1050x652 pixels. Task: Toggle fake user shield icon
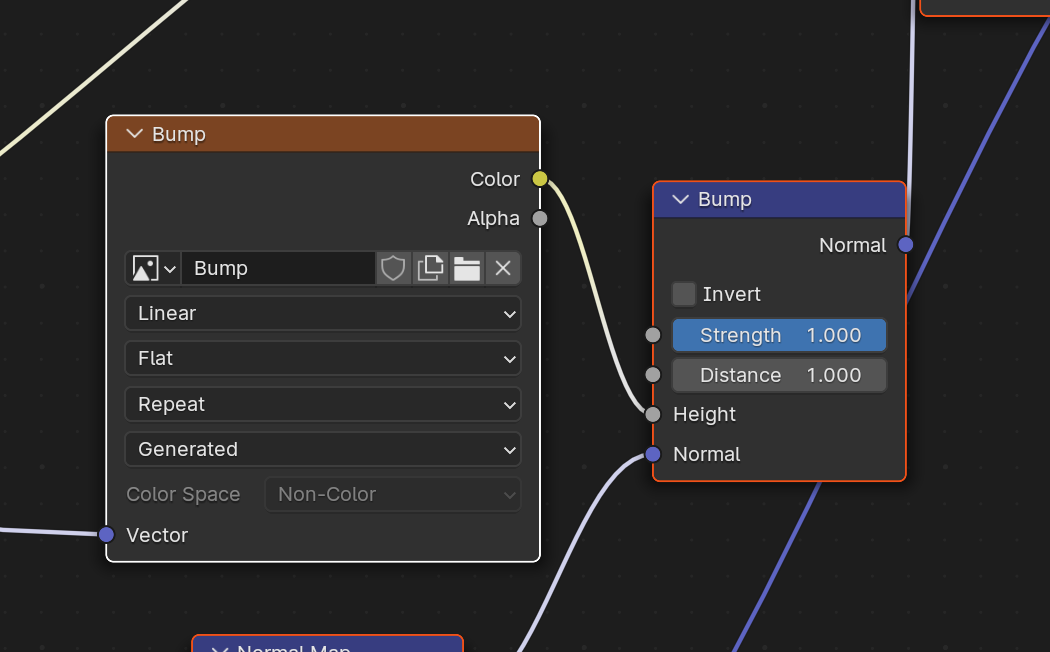[393, 268]
